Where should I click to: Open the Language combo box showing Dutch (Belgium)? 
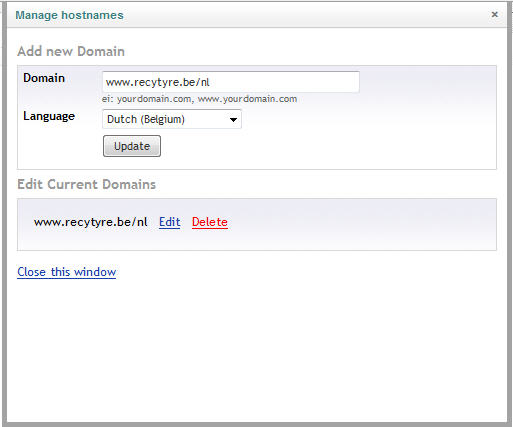[x=172, y=119]
